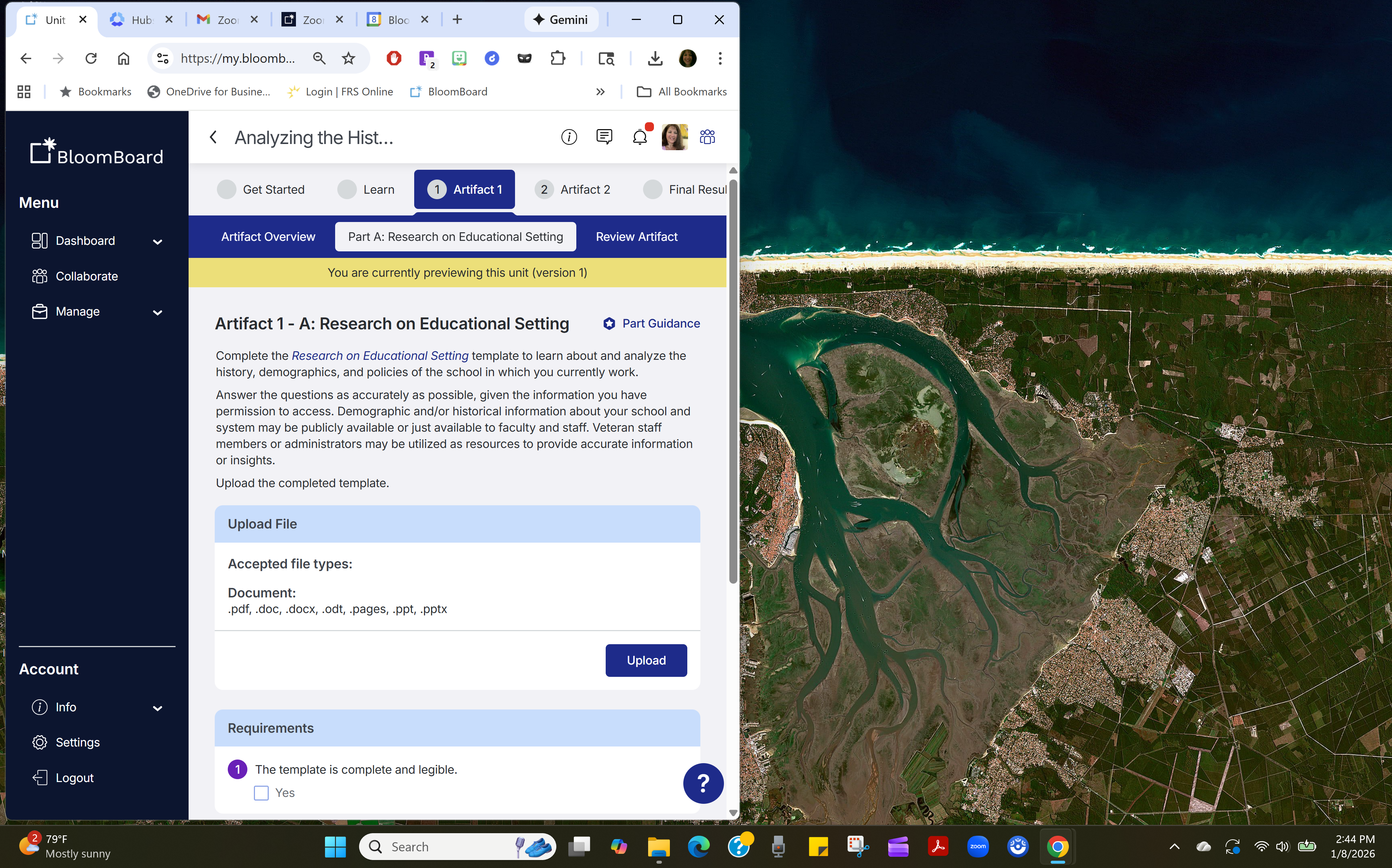Open the user profile avatar

click(674, 137)
